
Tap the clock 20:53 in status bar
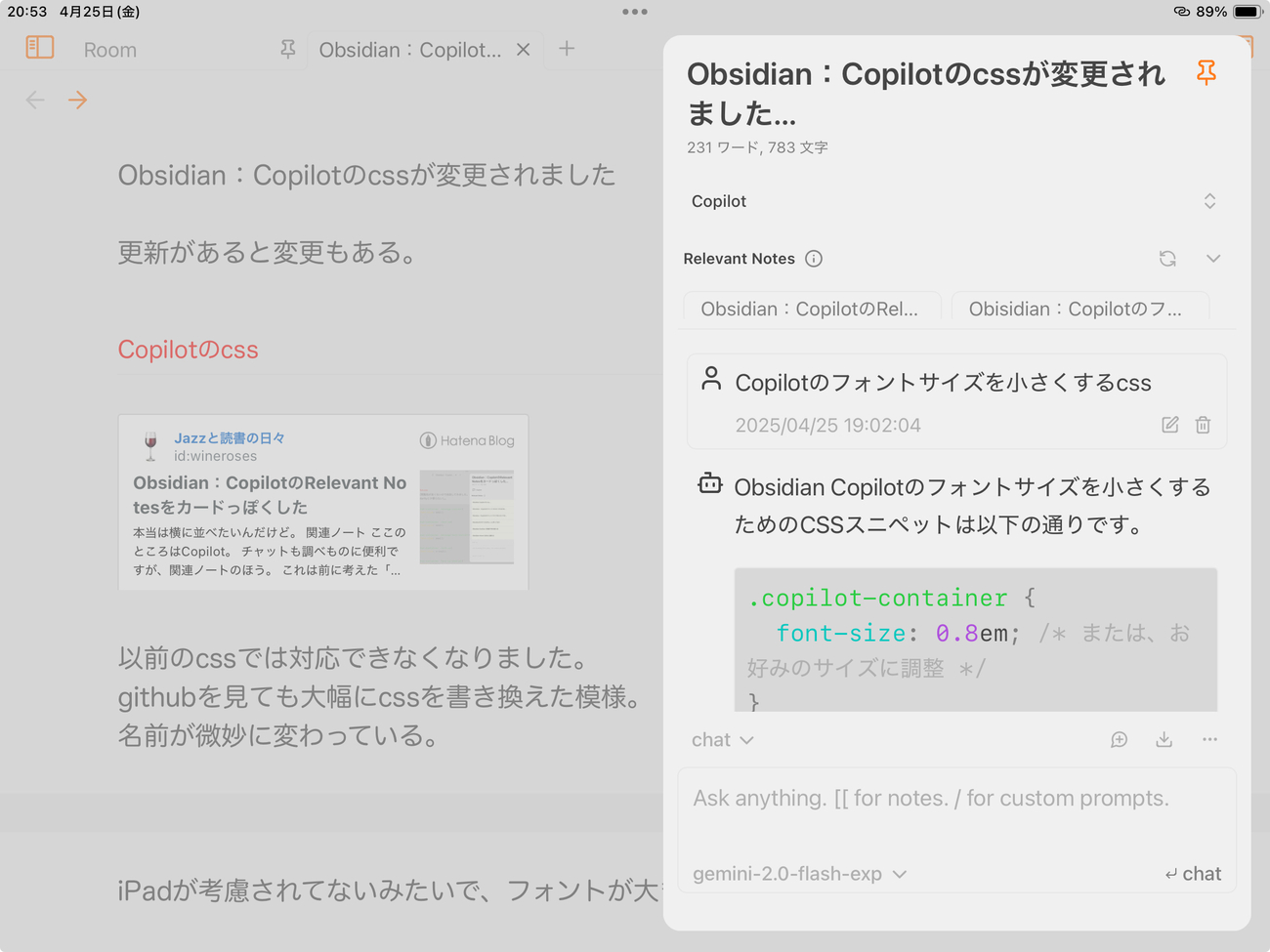[x=27, y=12]
